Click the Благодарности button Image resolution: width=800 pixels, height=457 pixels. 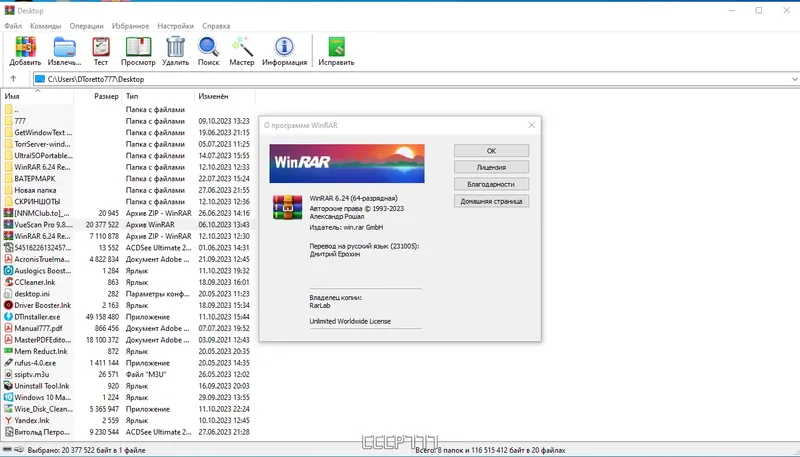pyautogui.click(x=491, y=184)
